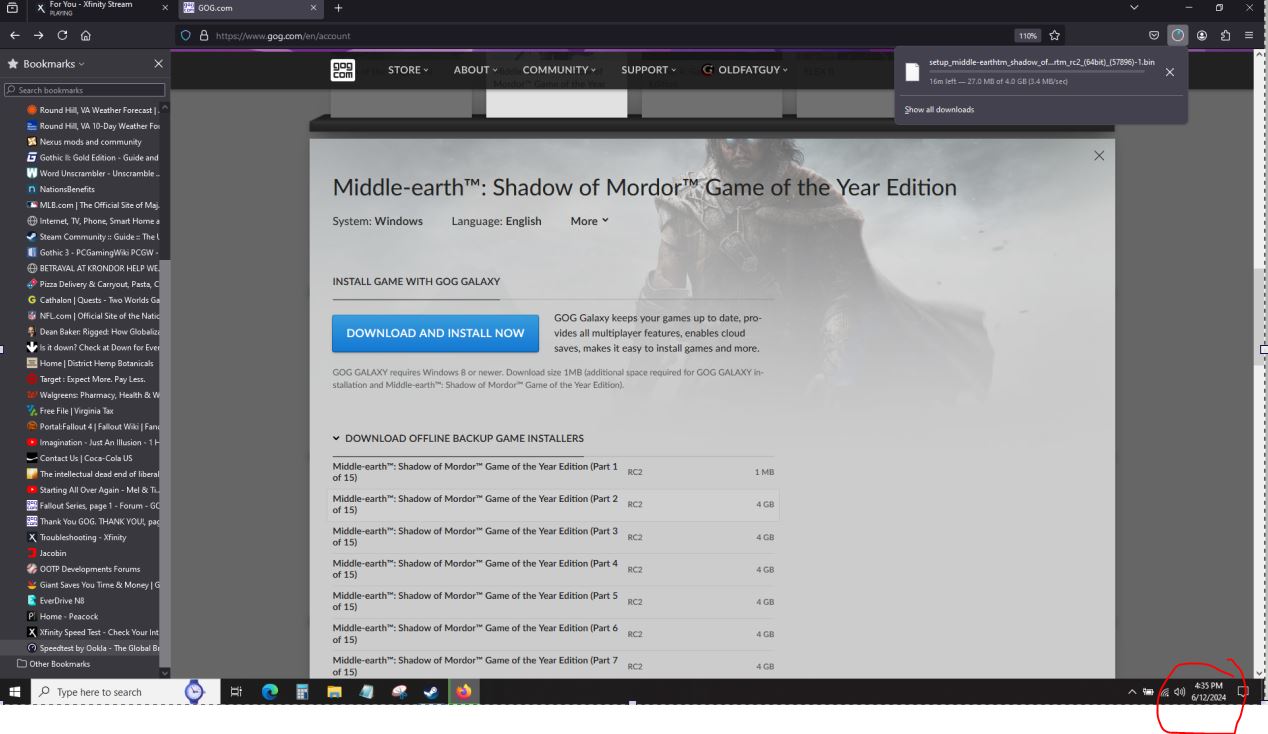Screen dimensions: 1268x734
Task: Open File Explorer from the taskbar
Action: (333, 691)
